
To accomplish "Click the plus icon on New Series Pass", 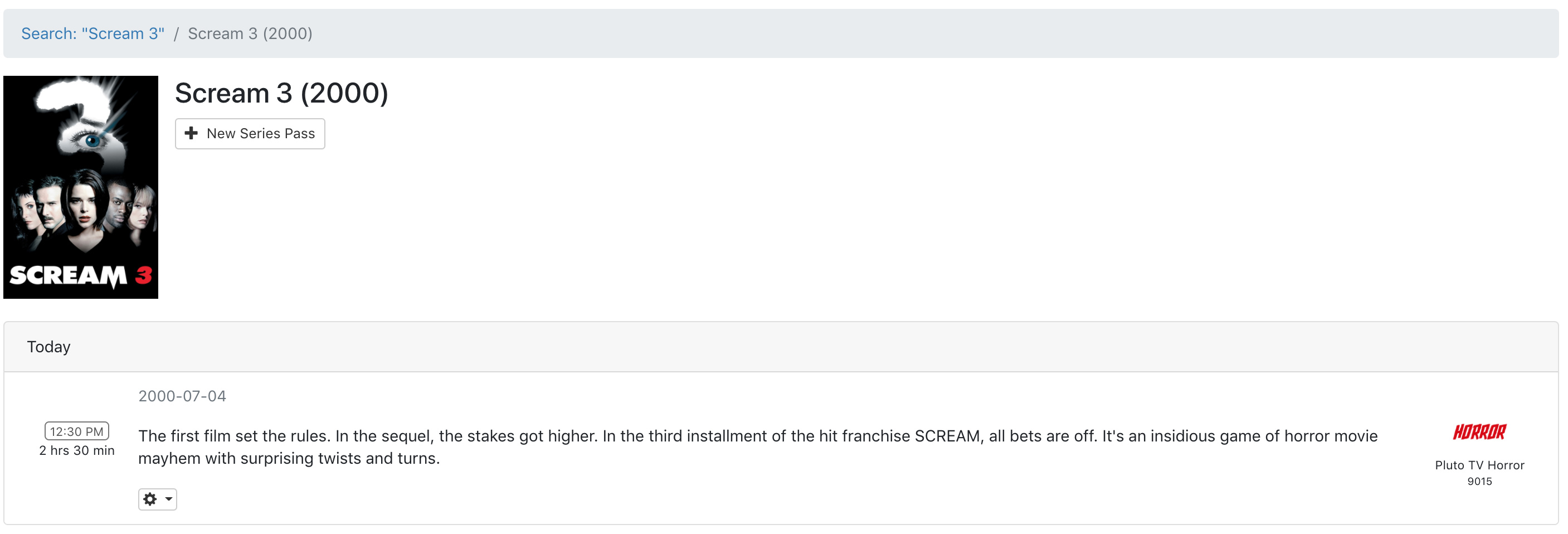I will coord(191,133).
